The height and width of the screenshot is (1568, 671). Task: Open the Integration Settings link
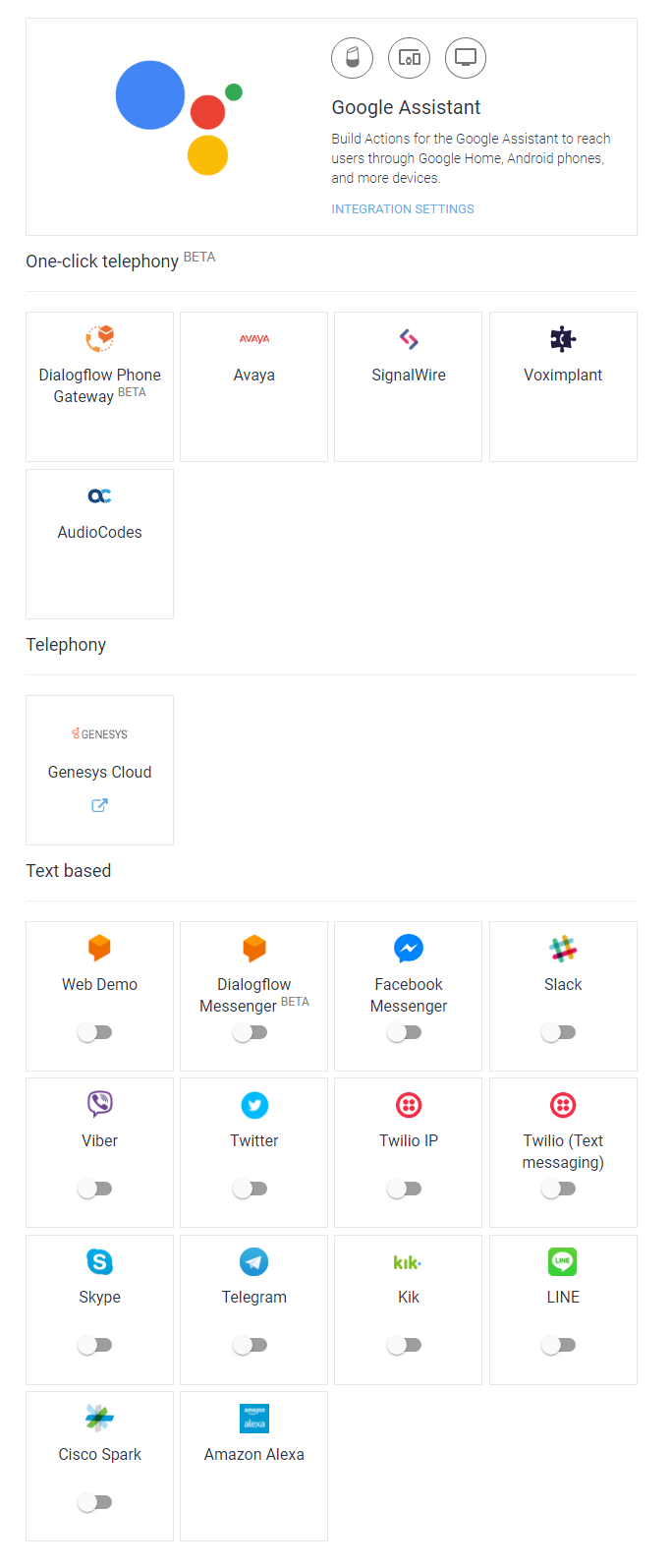point(403,209)
